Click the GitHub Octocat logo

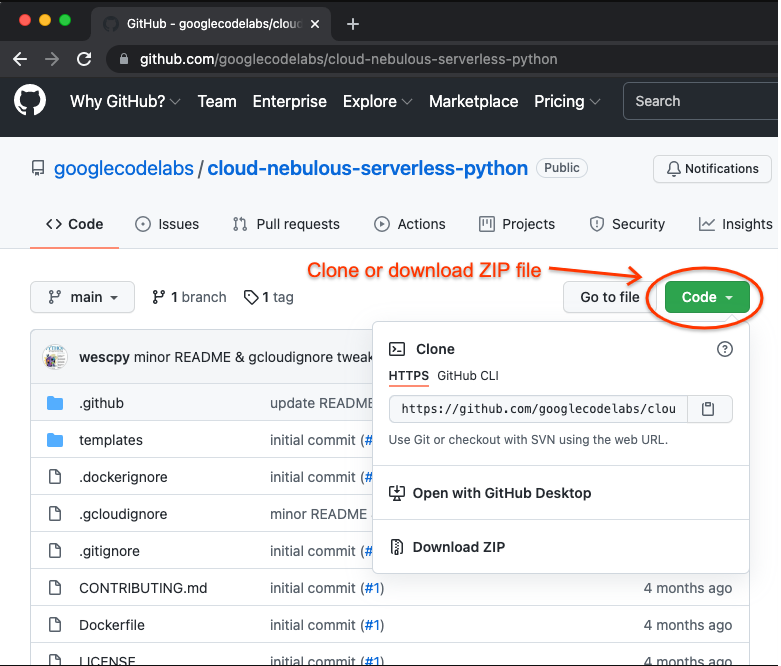(30, 101)
